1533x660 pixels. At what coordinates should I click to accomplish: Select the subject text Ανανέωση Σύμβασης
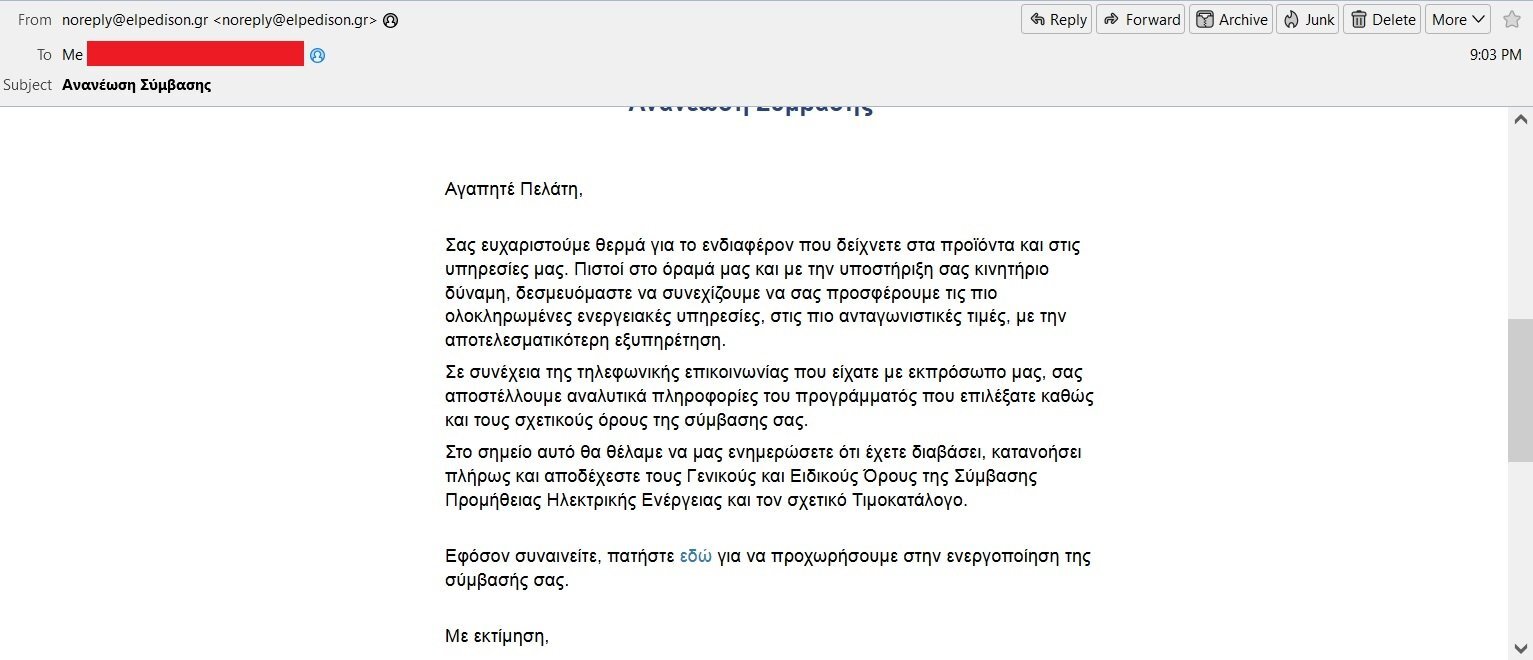(x=136, y=85)
